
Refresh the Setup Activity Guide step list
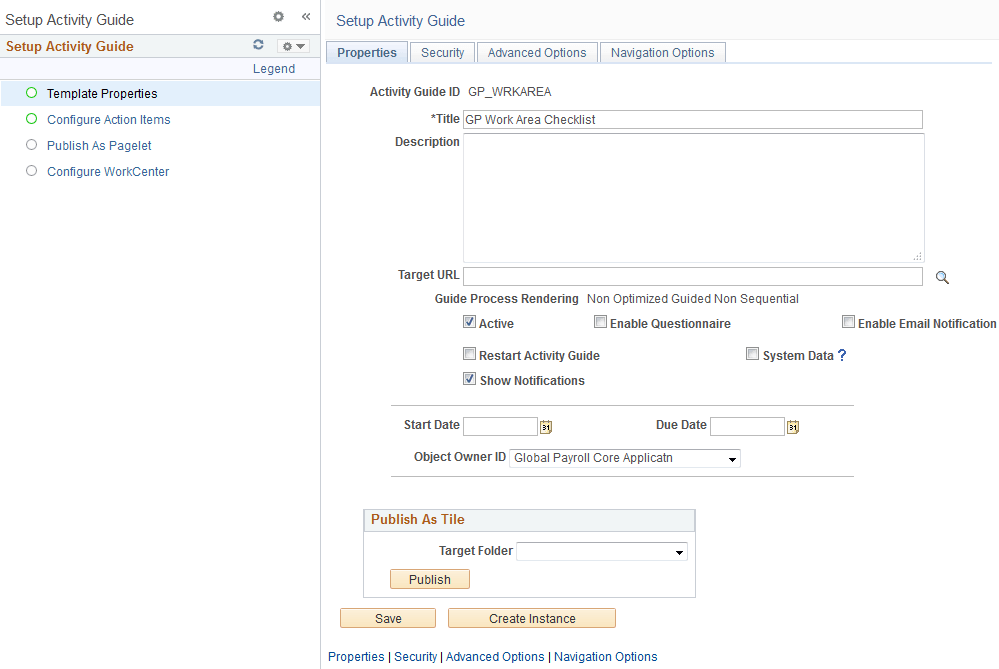tap(258, 45)
